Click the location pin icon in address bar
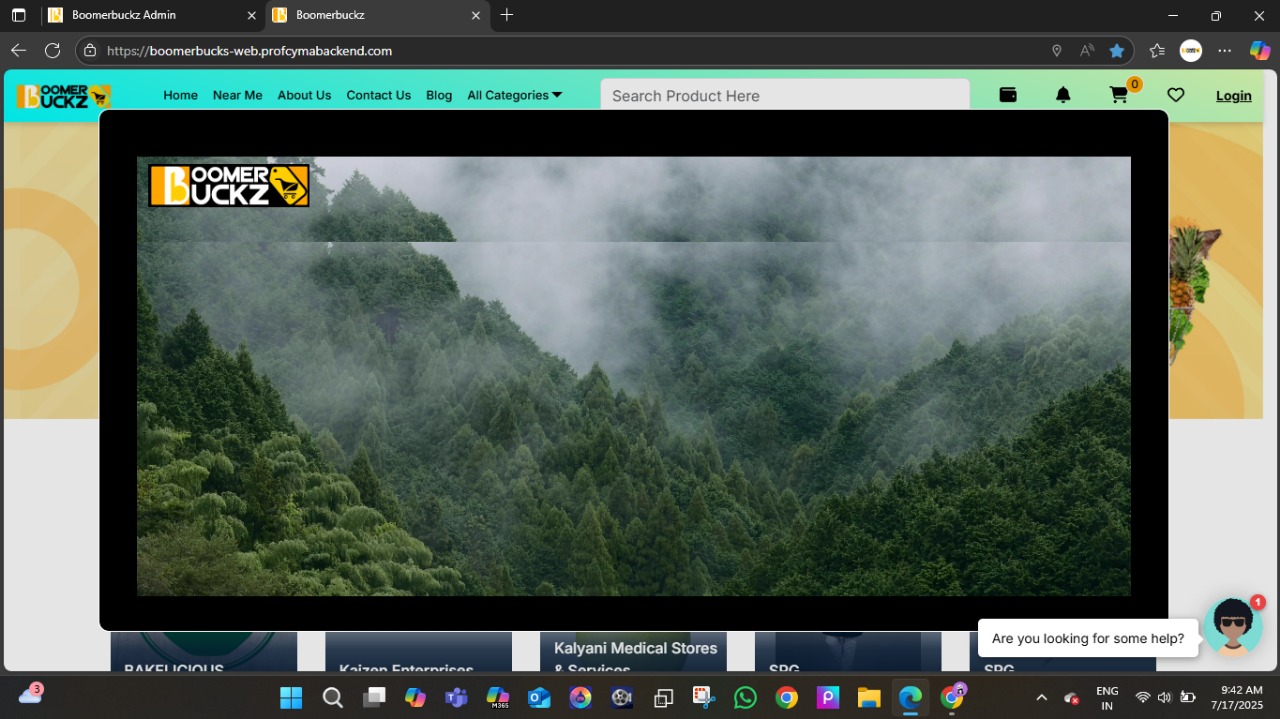Image resolution: width=1280 pixels, height=719 pixels. point(1056,51)
